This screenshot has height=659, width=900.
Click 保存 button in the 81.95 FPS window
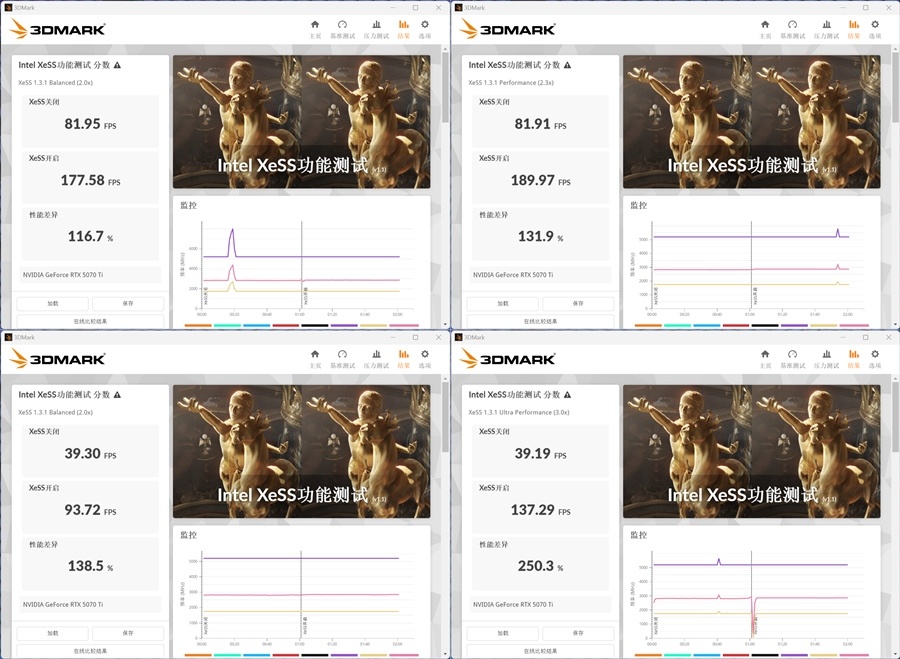pos(128,303)
